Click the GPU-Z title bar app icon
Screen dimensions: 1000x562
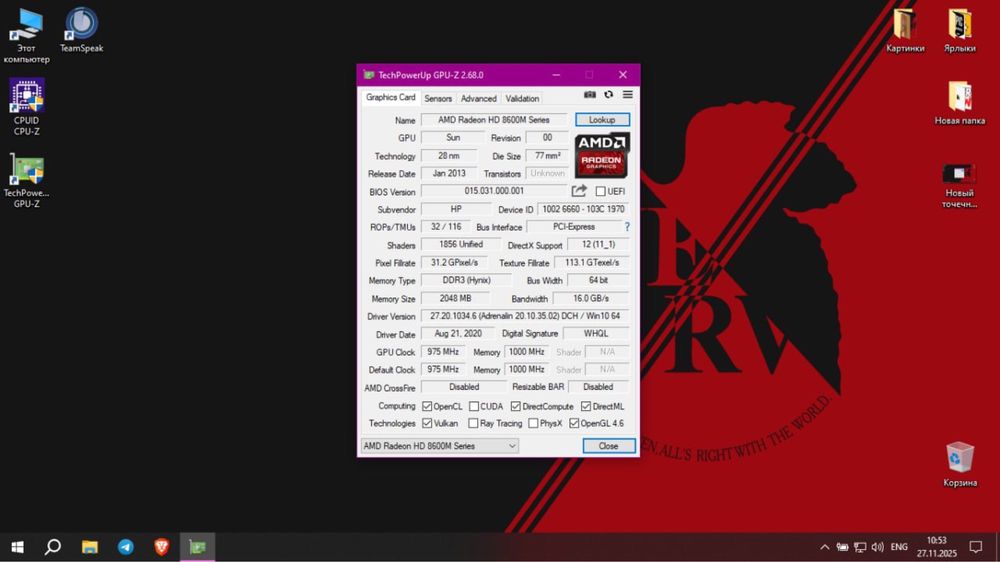[369, 75]
